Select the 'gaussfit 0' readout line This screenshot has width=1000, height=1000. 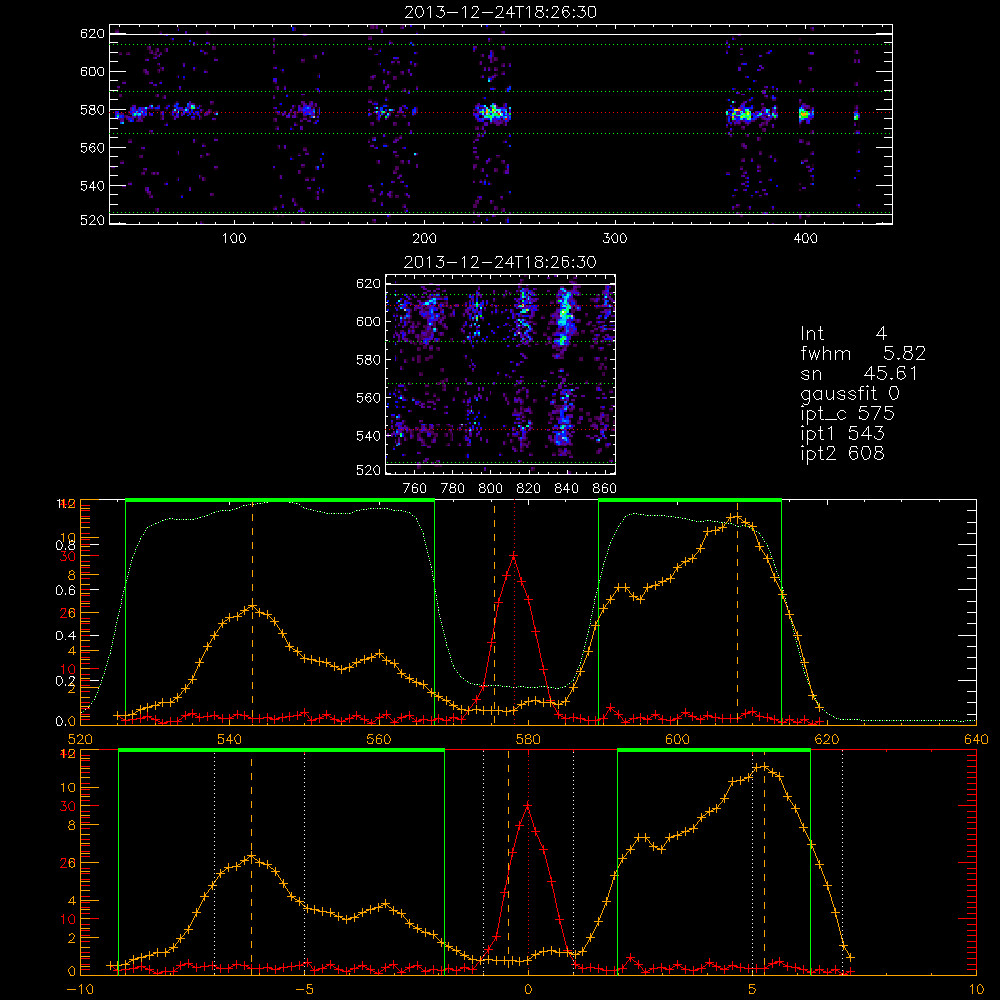[x=849, y=393]
